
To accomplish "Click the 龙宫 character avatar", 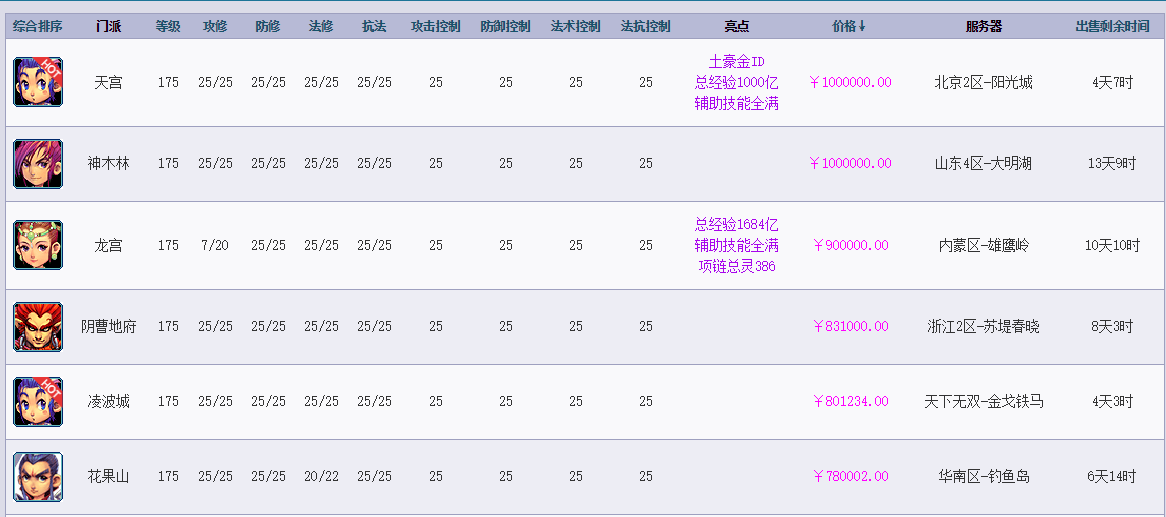I will (38, 245).
